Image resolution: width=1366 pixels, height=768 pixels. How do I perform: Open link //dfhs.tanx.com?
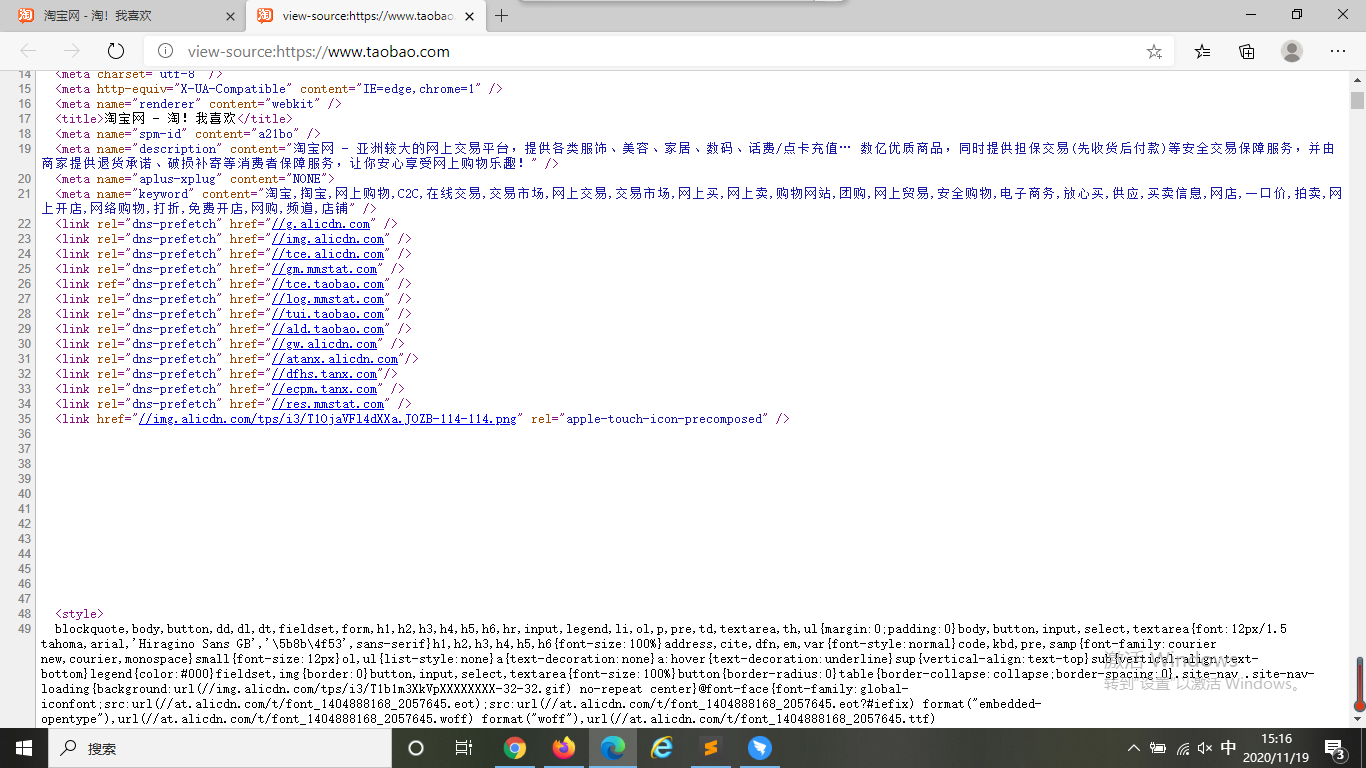pyautogui.click(x=325, y=374)
